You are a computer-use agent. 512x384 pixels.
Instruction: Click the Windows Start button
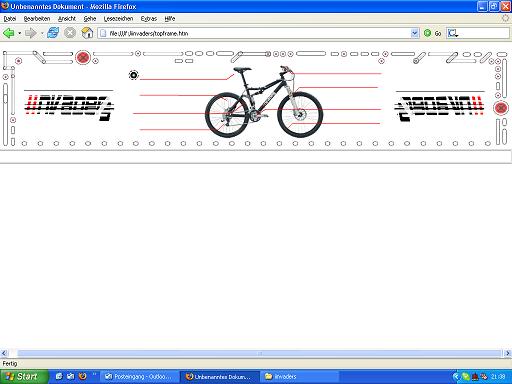(24, 377)
